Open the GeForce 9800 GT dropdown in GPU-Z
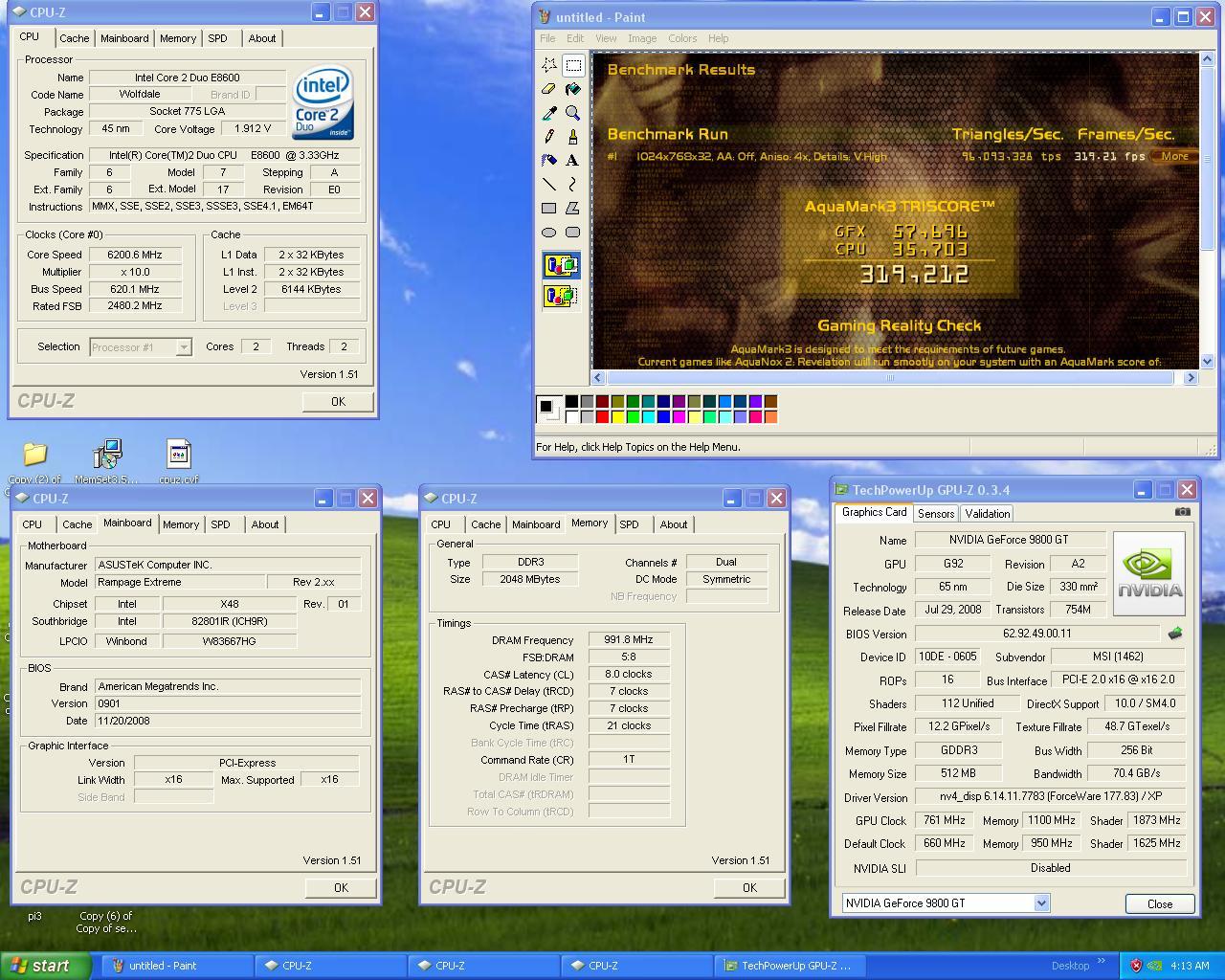The width and height of the screenshot is (1225, 980). (1041, 903)
